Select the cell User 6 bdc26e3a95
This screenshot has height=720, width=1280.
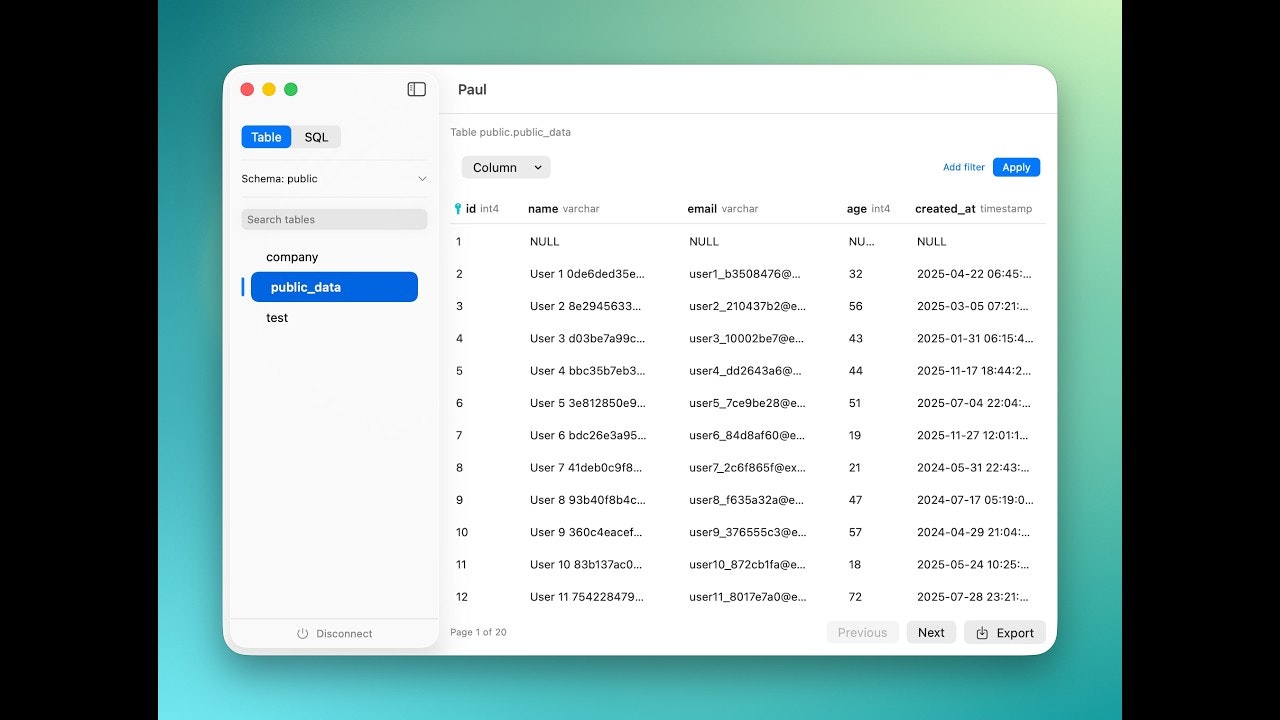[x=588, y=435]
